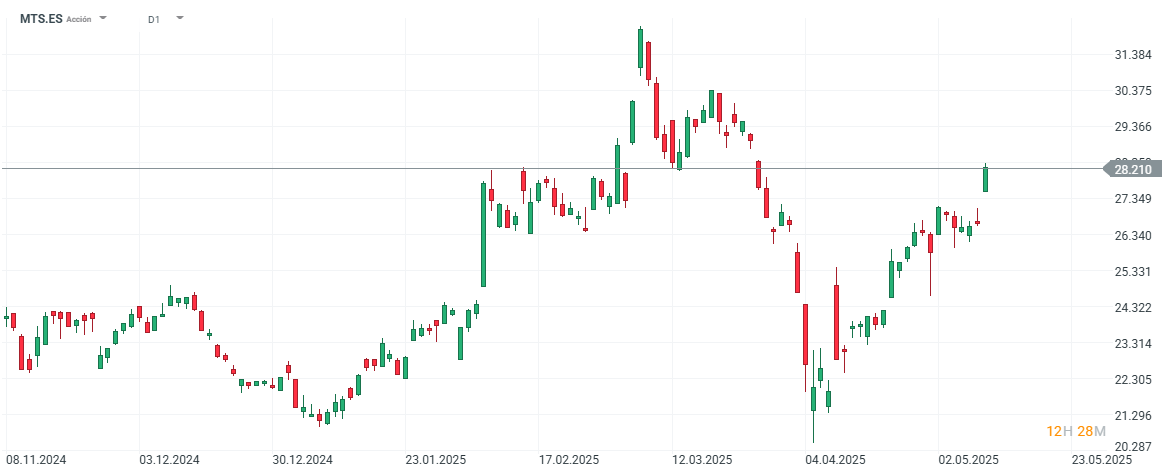Click the MTS.ES ticker name

[x=41, y=19]
